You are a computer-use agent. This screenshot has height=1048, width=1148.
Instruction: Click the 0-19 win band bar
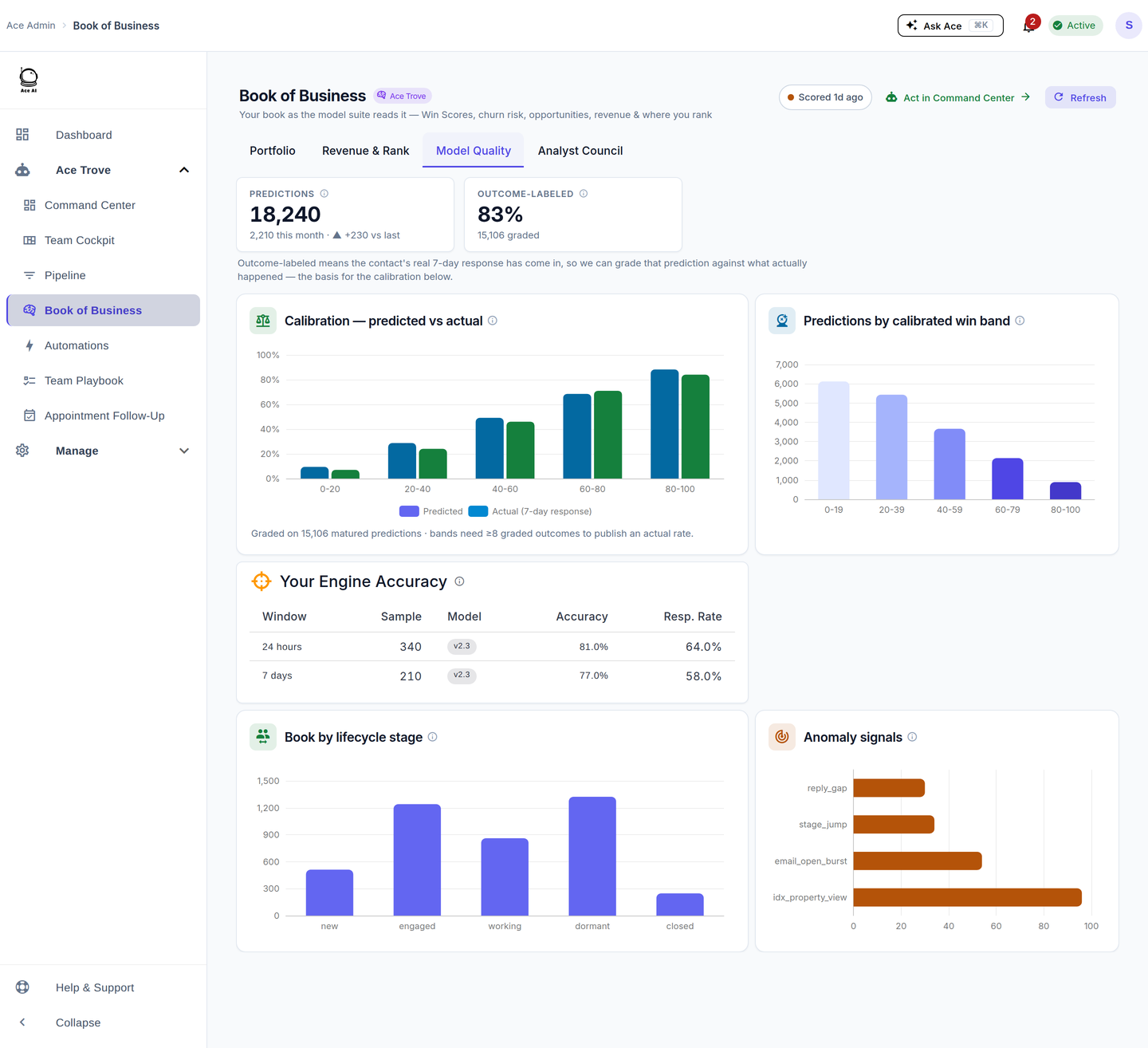tap(834, 440)
